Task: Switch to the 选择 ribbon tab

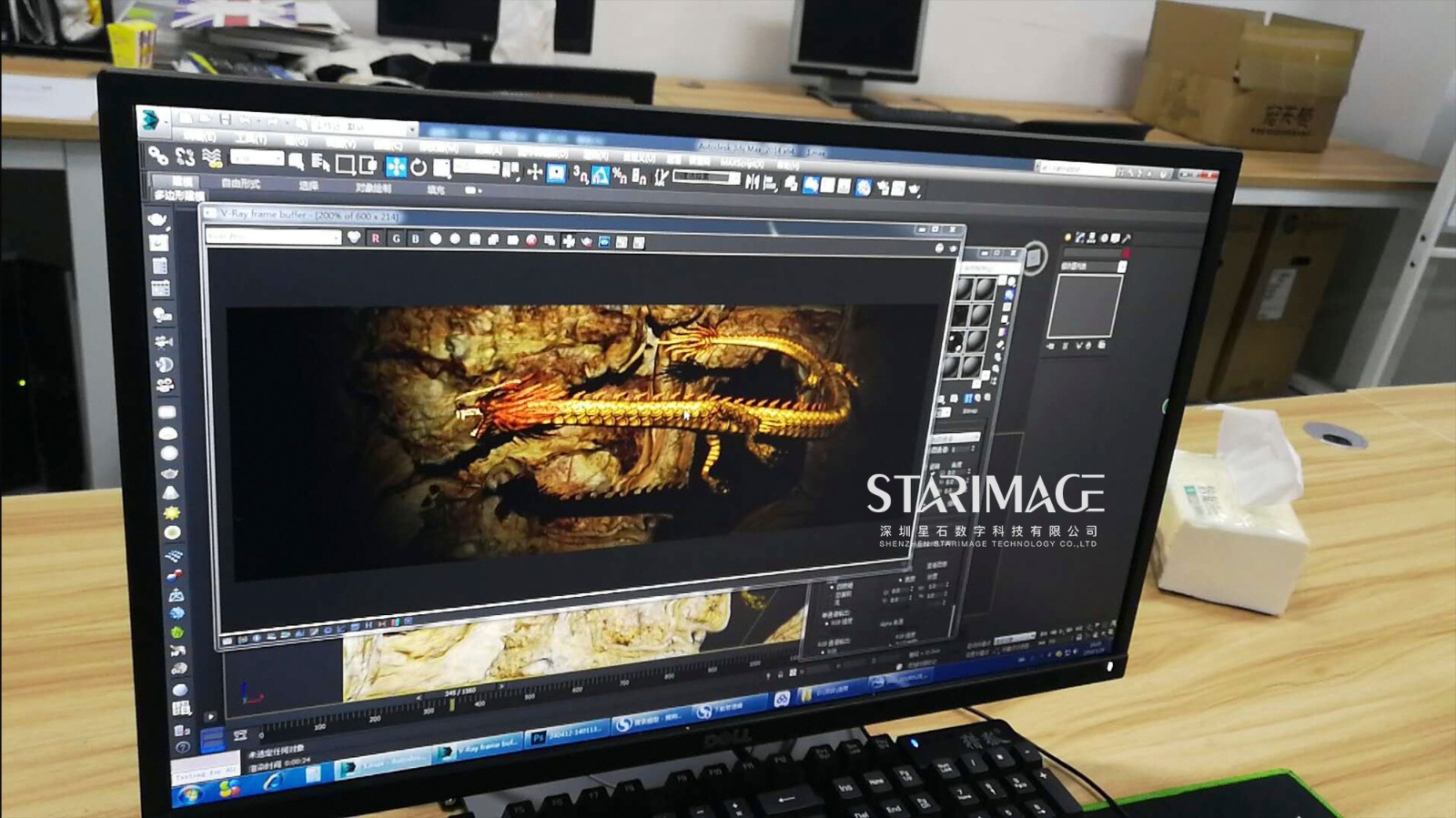Action: (x=308, y=186)
